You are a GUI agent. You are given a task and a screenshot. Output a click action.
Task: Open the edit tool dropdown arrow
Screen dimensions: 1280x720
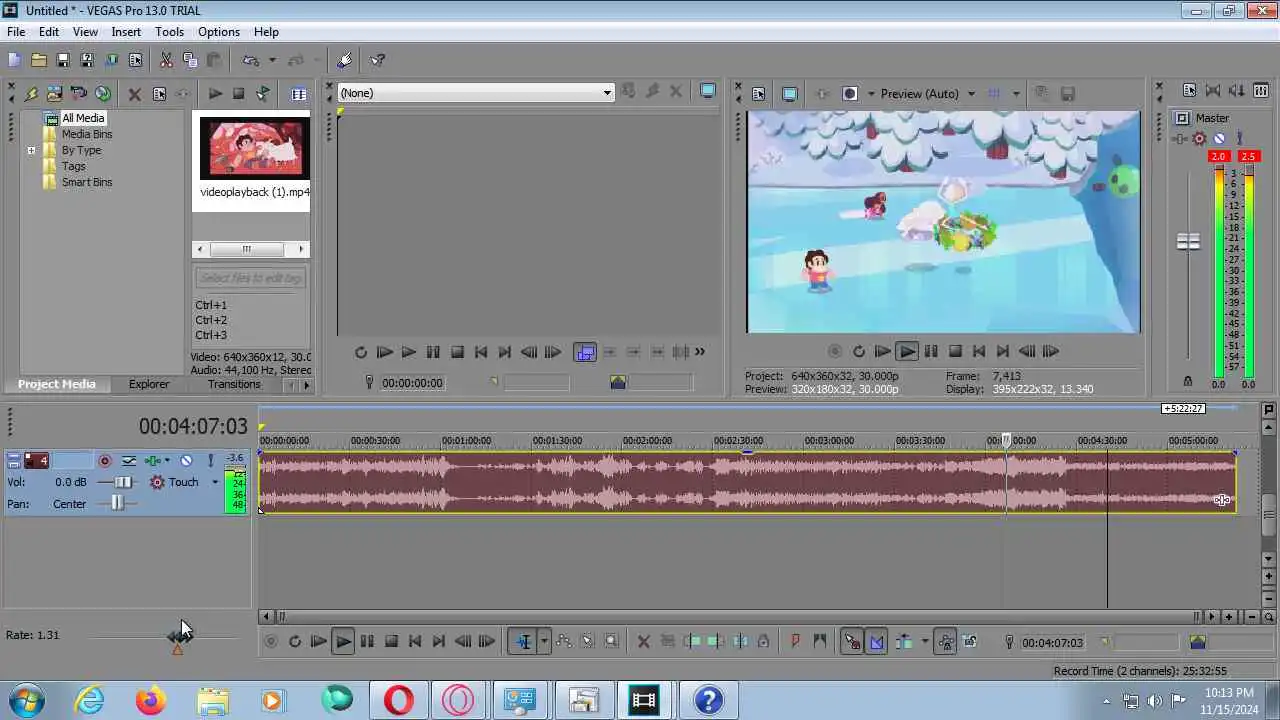coord(544,642)
